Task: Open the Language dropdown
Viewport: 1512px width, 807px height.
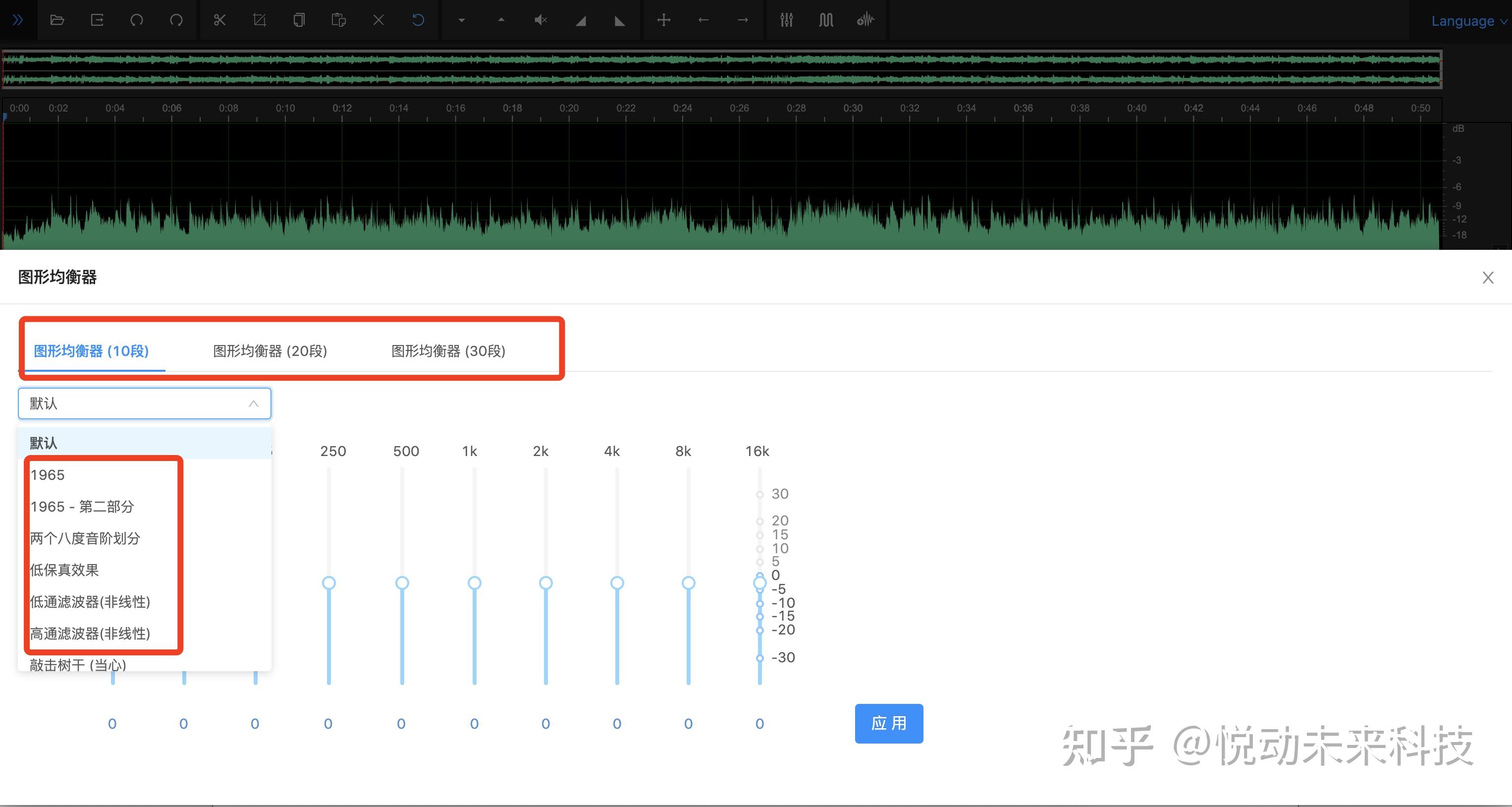Action: pos(1469,21)
